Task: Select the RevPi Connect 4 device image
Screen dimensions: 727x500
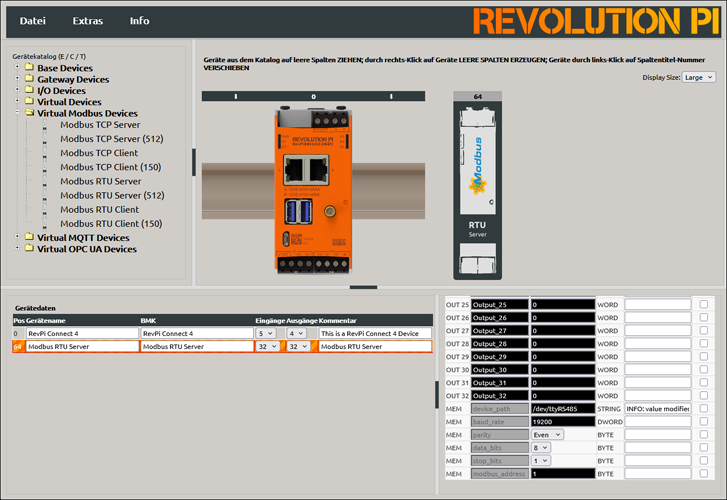Action: tap(313, 190)
